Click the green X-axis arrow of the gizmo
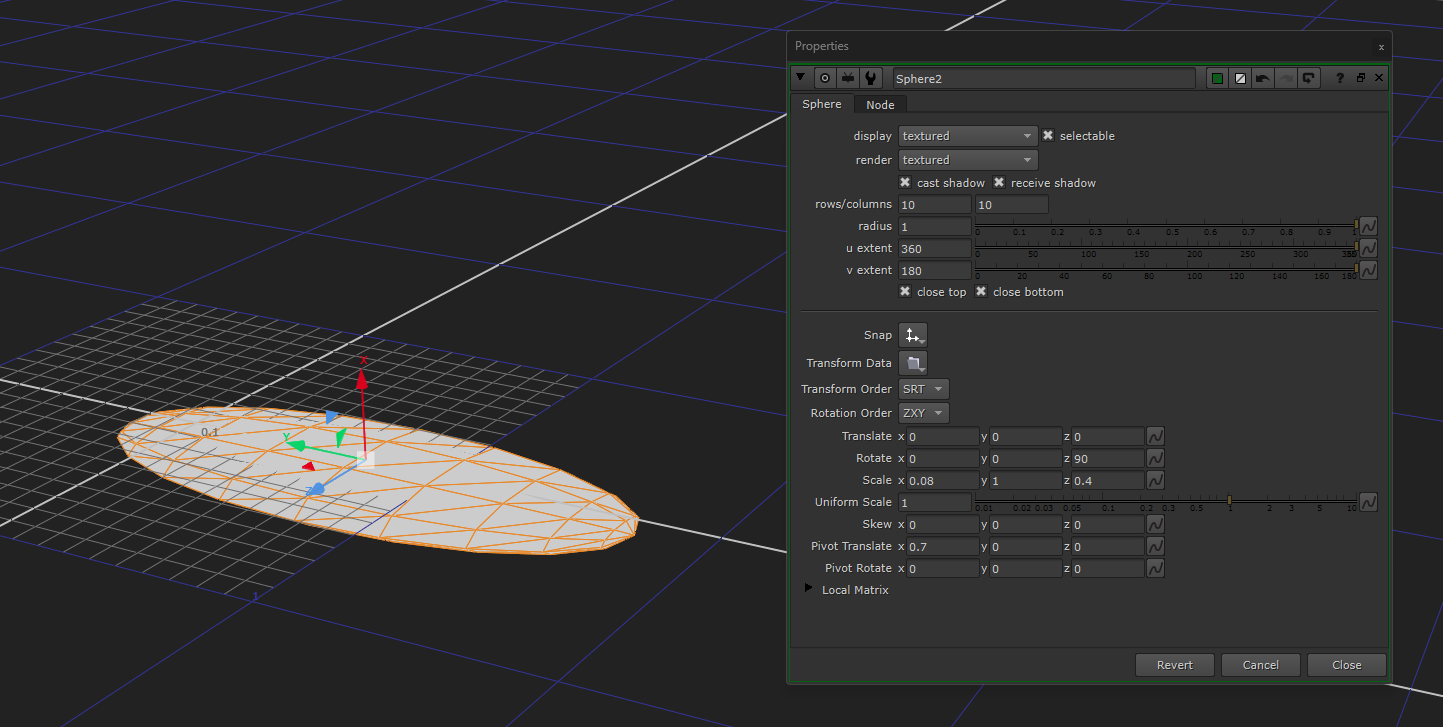The image size is (1443, 727). 296,445
